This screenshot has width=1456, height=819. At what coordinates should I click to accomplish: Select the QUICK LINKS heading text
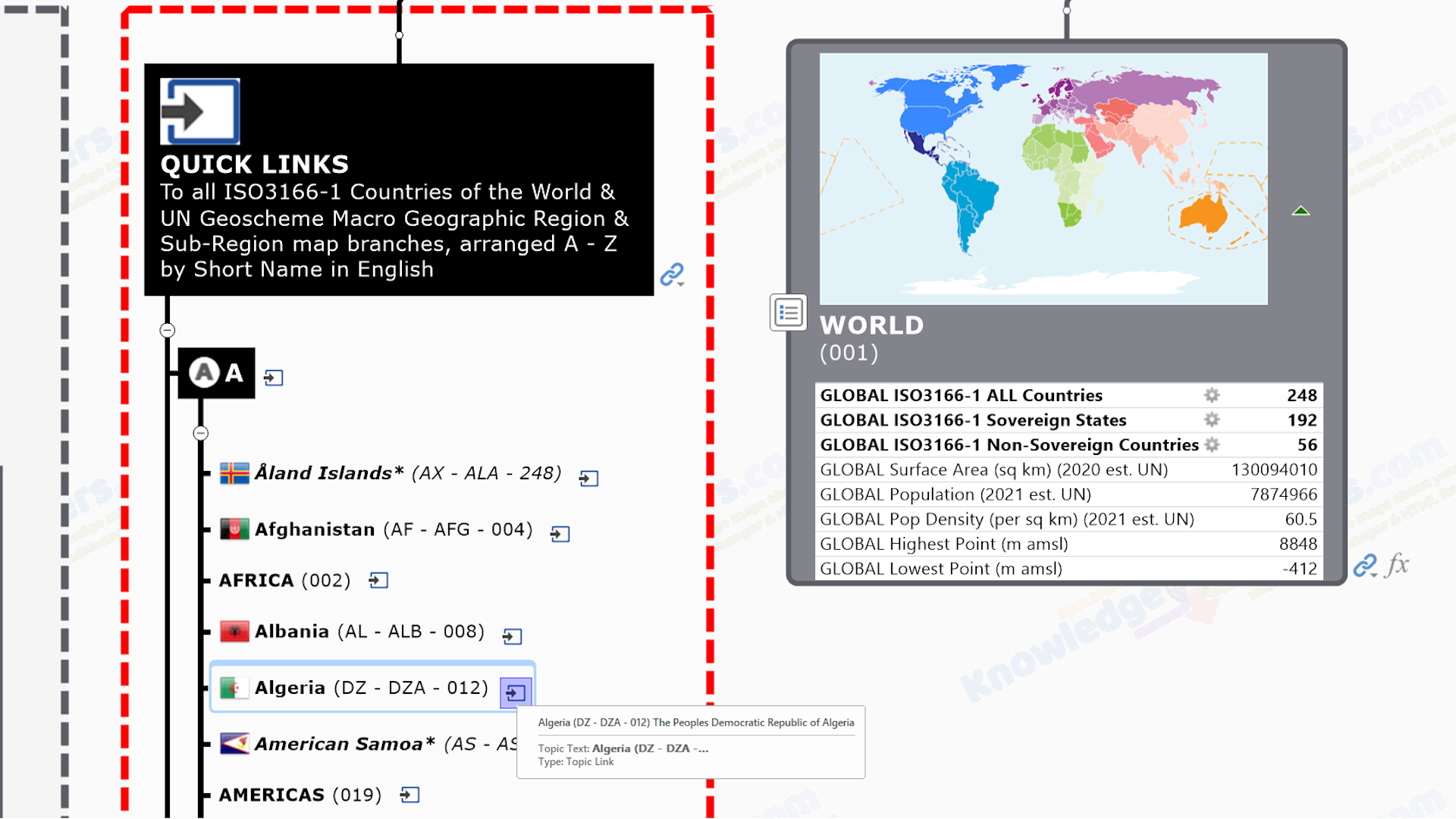click(x=254, y=165)
